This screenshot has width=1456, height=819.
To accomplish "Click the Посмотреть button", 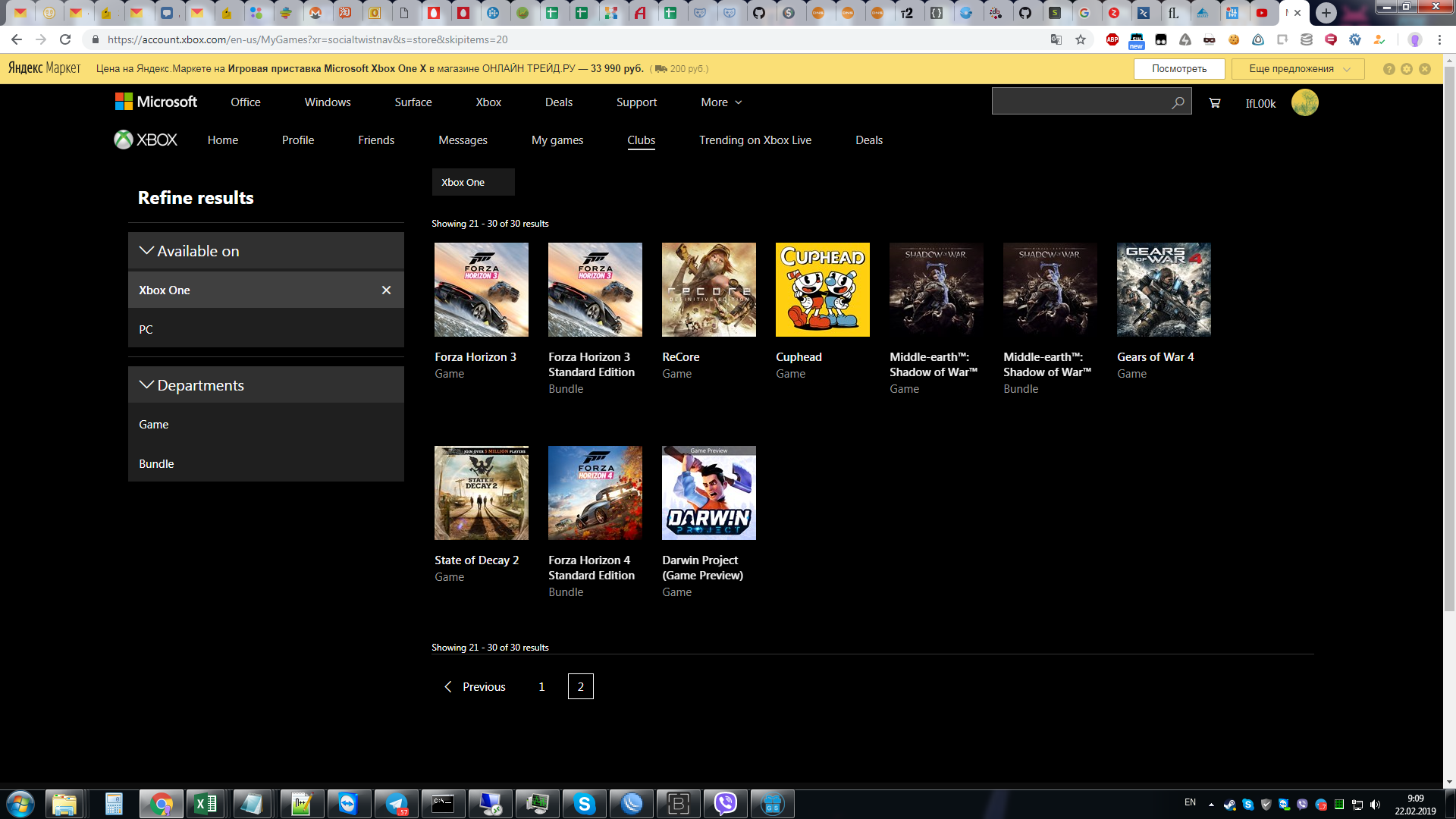I will pos(1179,69).
